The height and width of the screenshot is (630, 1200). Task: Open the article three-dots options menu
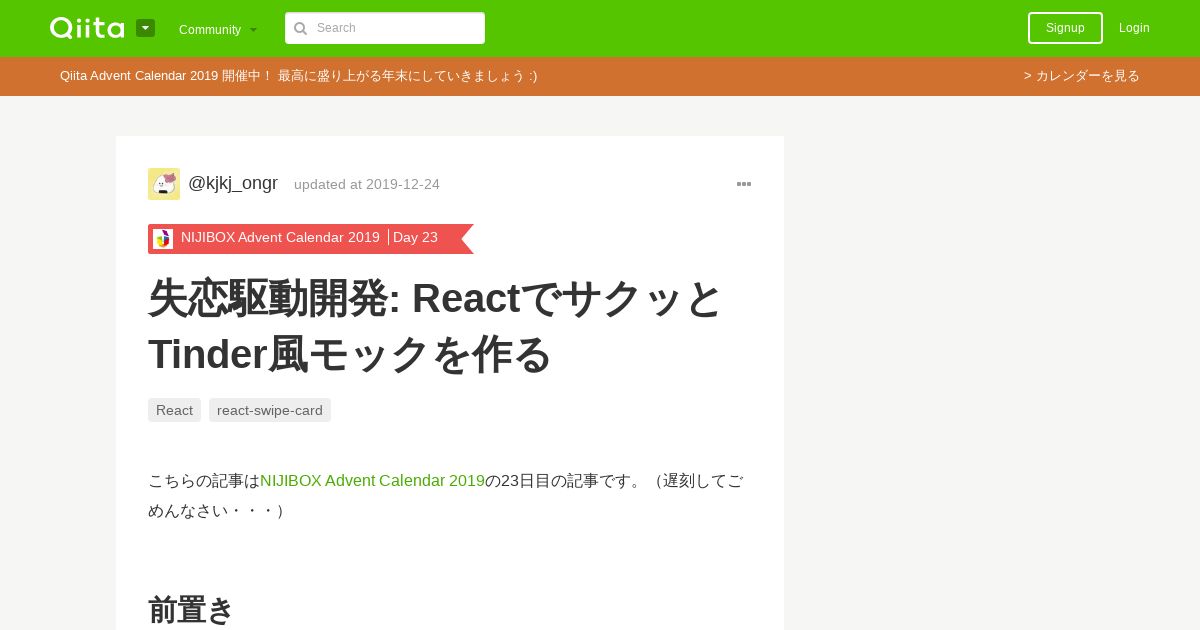[744, 184]
